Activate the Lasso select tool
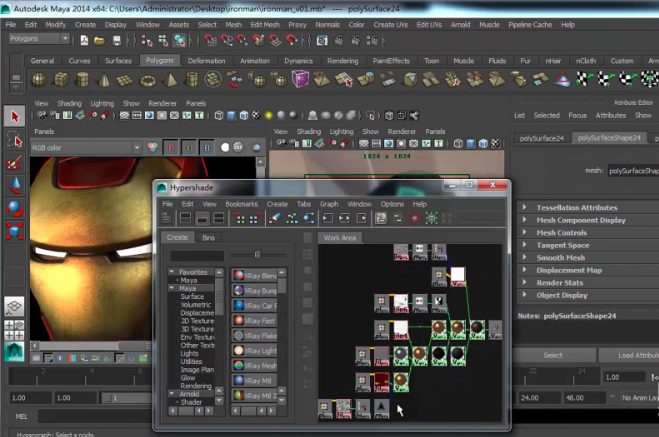This screenshot has width=659, height=437. pos(15,139)
